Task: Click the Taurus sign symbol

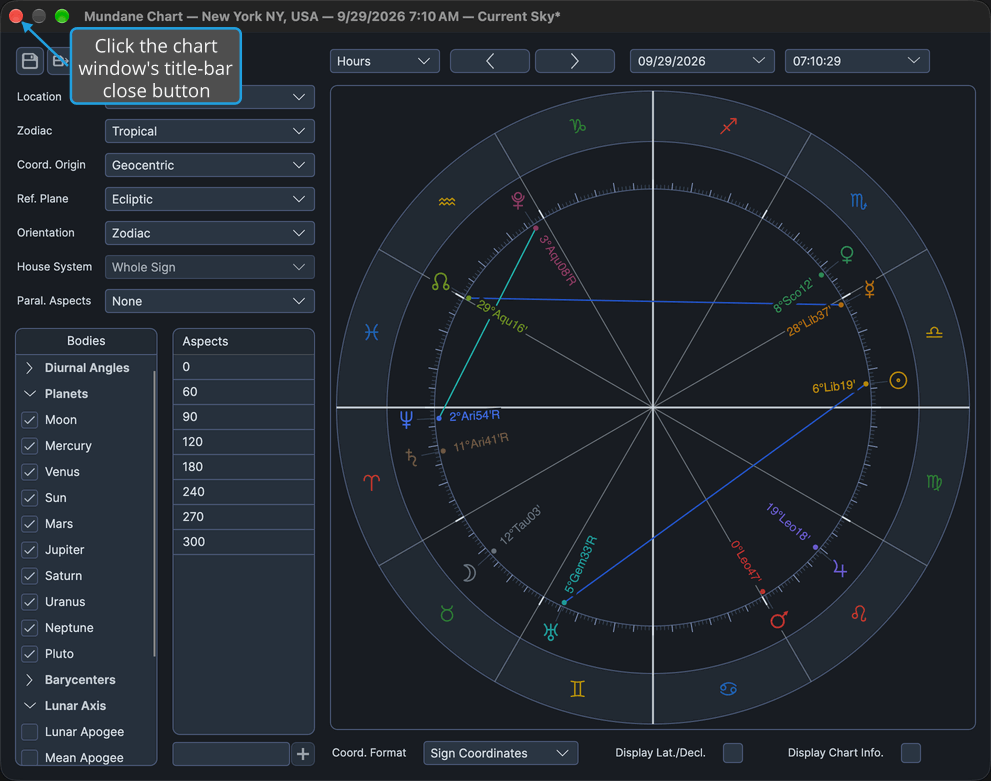Action: click(x=447, y=613)
